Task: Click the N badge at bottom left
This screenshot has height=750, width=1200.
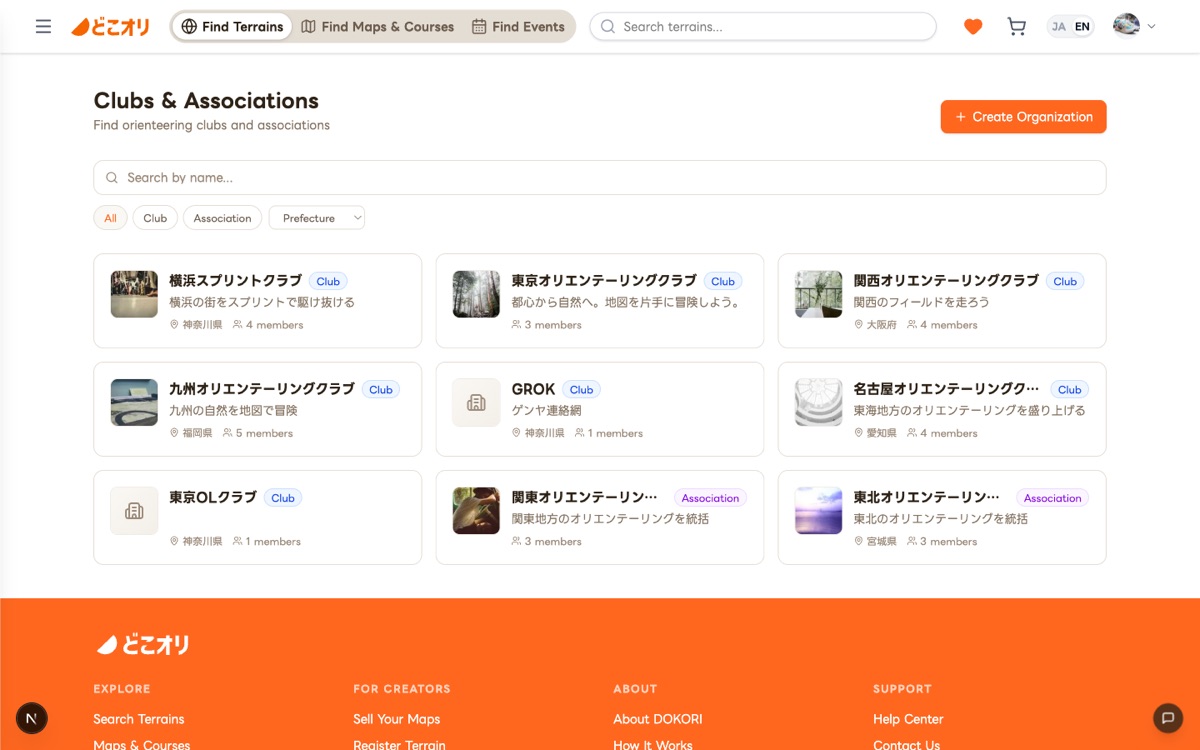Action: pos(31,718)
